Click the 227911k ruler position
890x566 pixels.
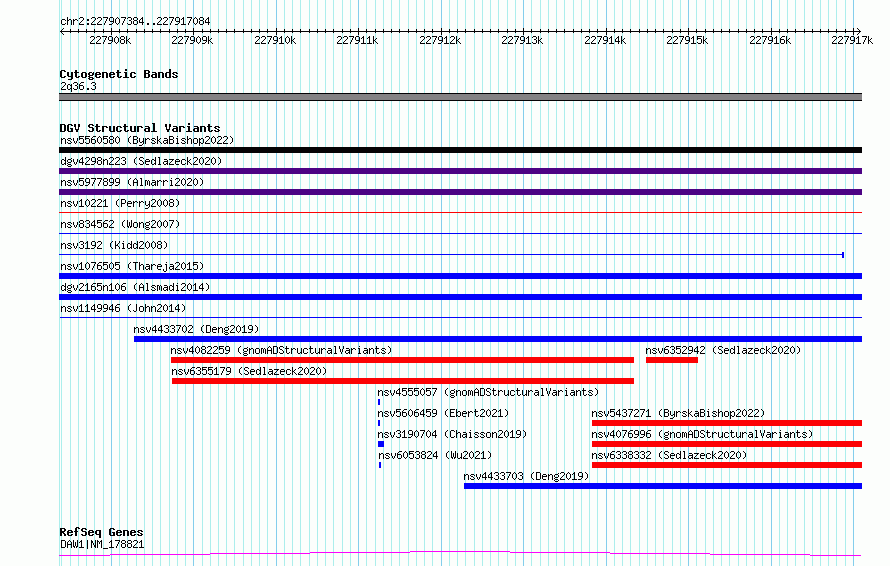pos(357,40)
